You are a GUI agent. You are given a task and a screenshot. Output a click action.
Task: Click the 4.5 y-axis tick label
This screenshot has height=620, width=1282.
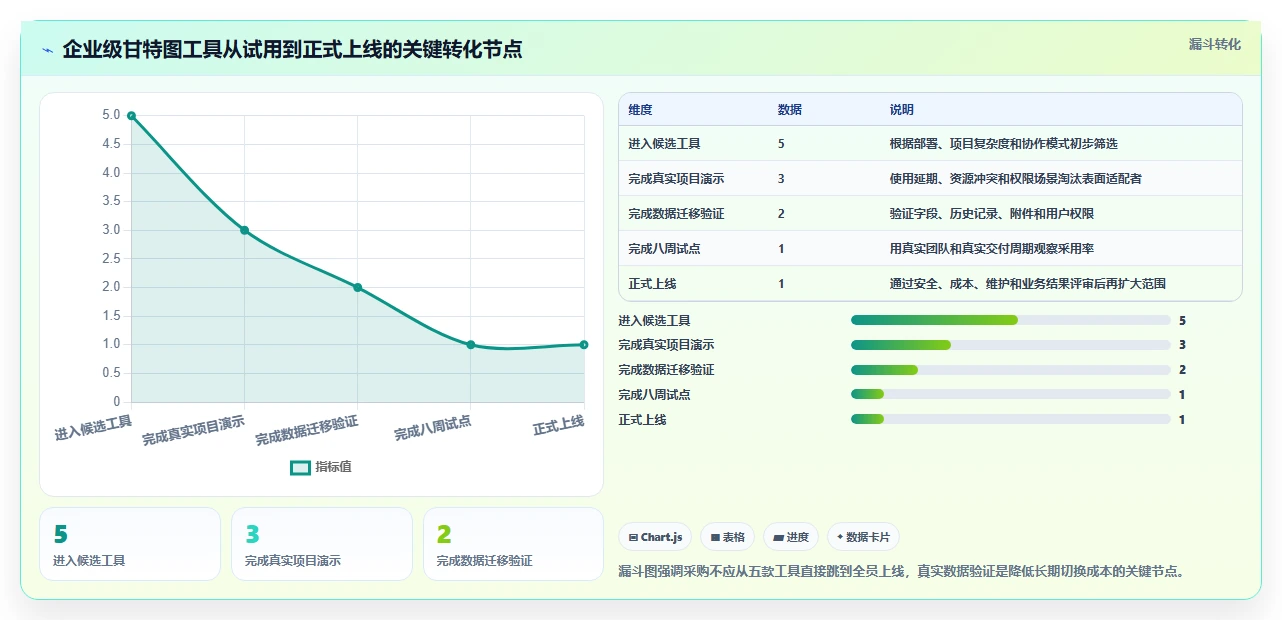(x=111, y=144)
